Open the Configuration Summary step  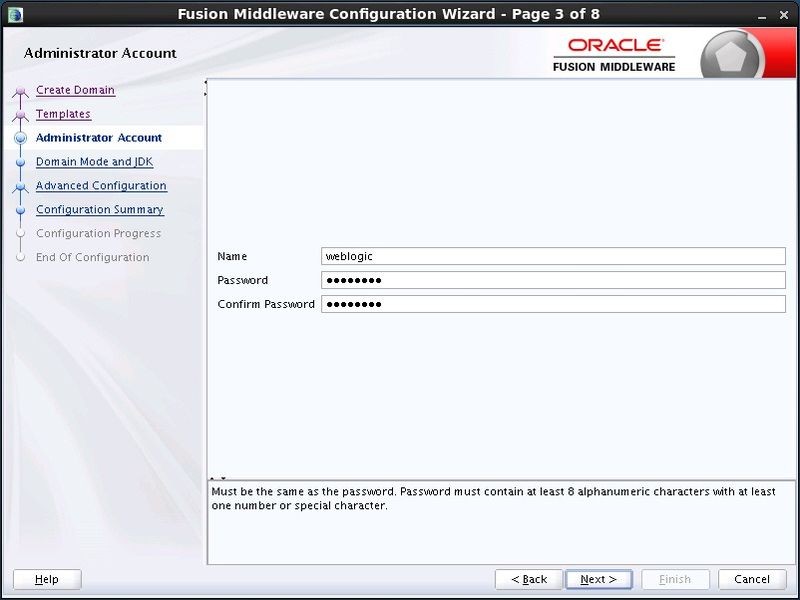(x=99, y=210)
